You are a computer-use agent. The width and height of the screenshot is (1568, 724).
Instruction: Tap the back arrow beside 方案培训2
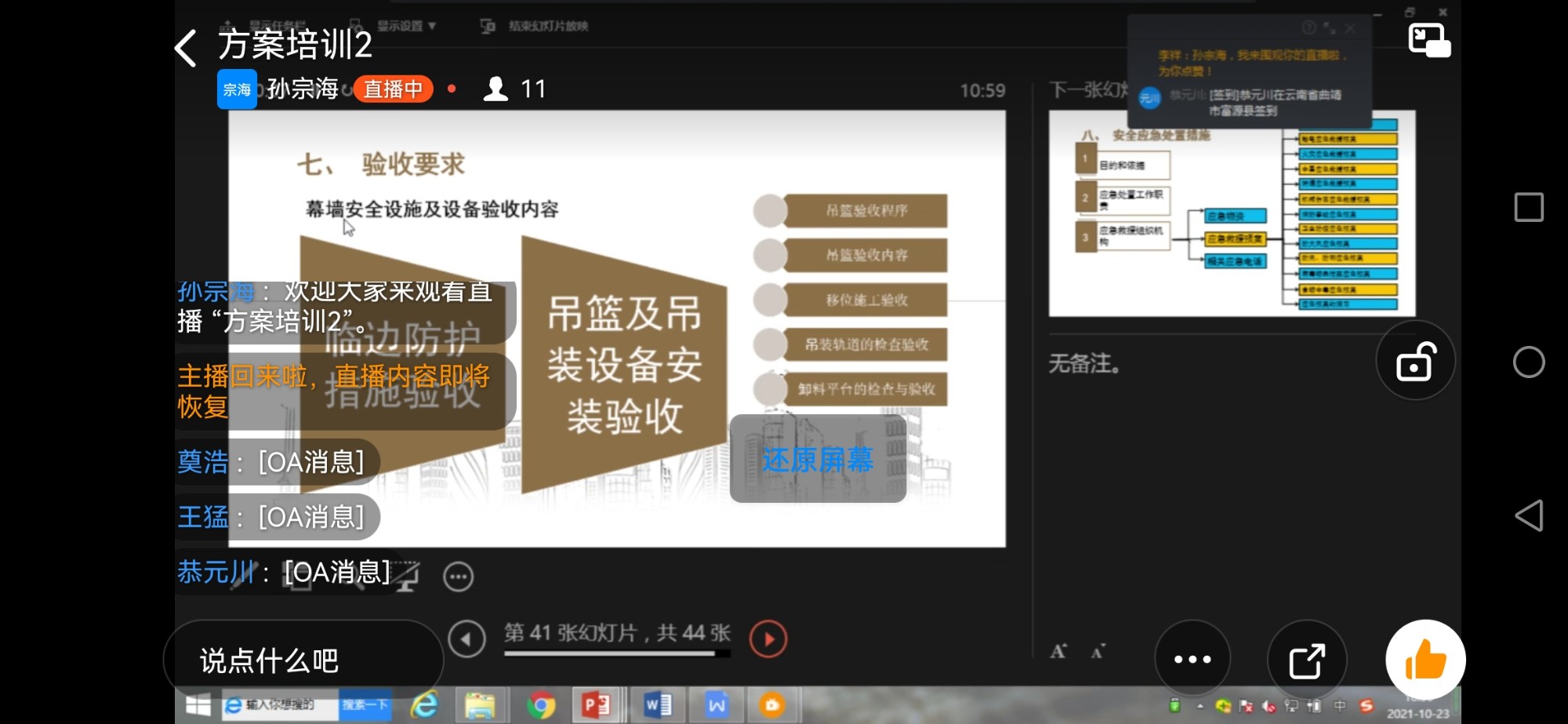[x=186, y=48]
